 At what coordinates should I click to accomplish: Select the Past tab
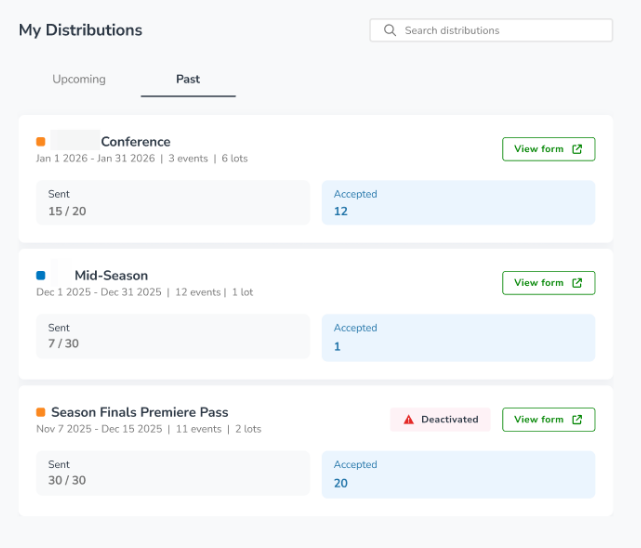point(188,79)
